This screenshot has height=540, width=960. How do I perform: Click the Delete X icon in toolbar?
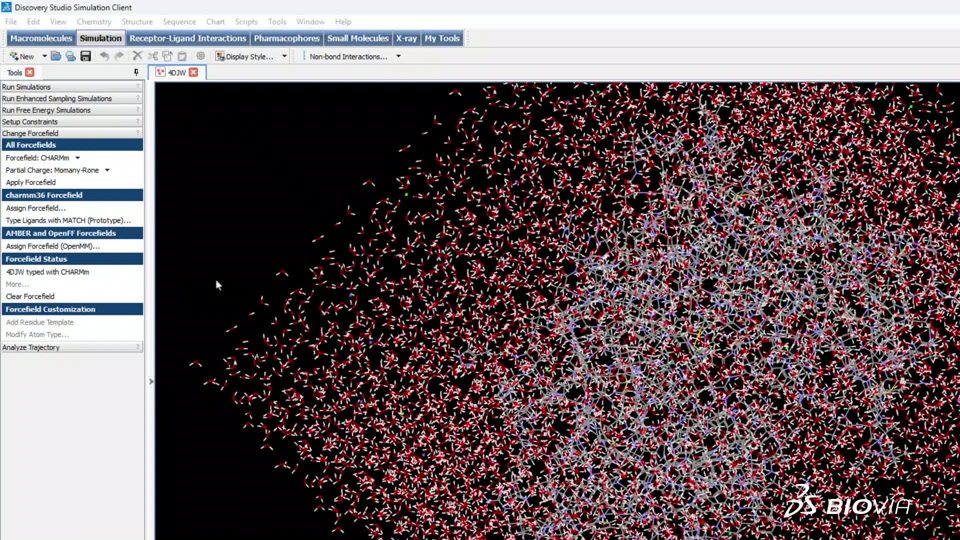tap(138, 56)
